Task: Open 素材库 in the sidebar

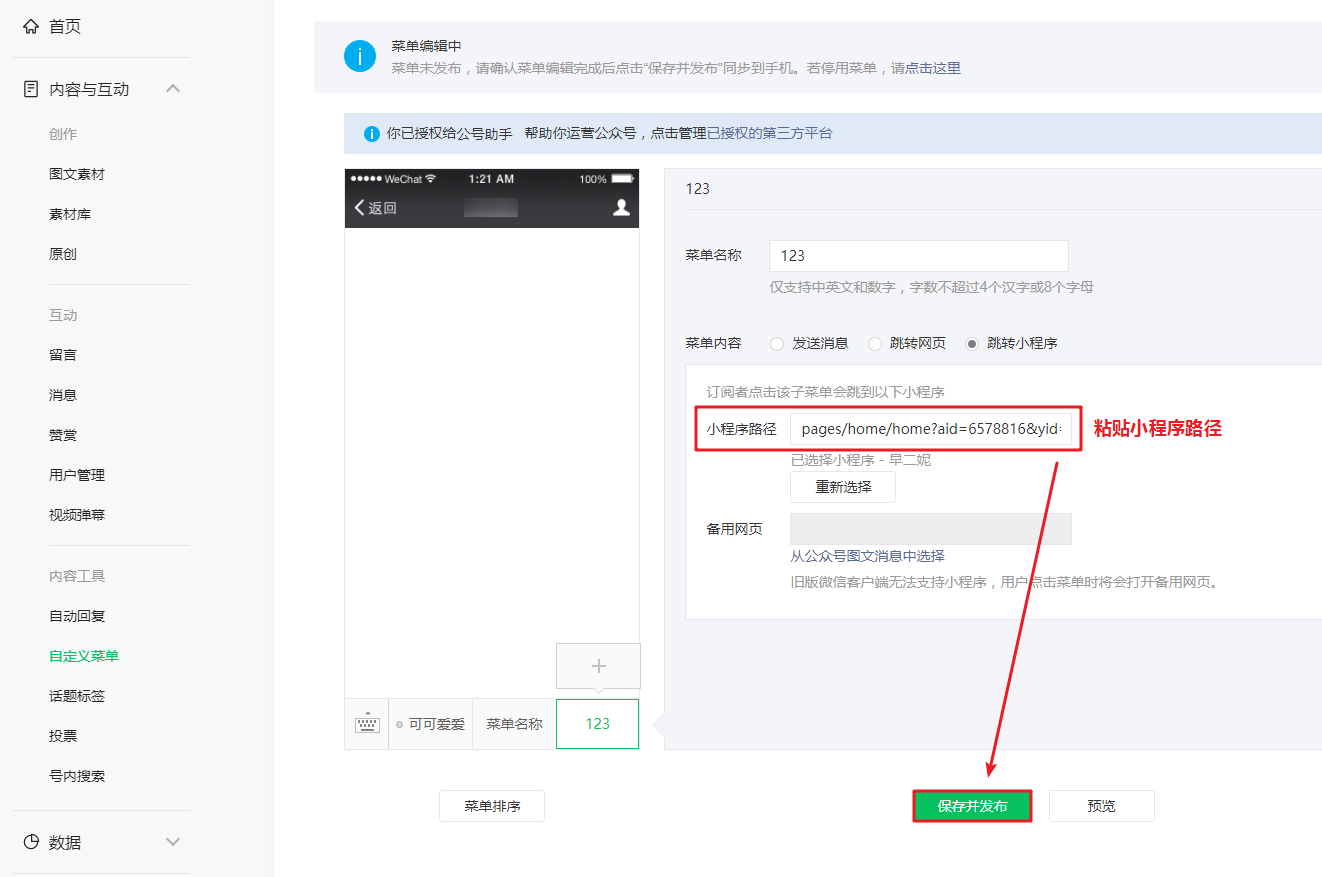Action: 70,214
